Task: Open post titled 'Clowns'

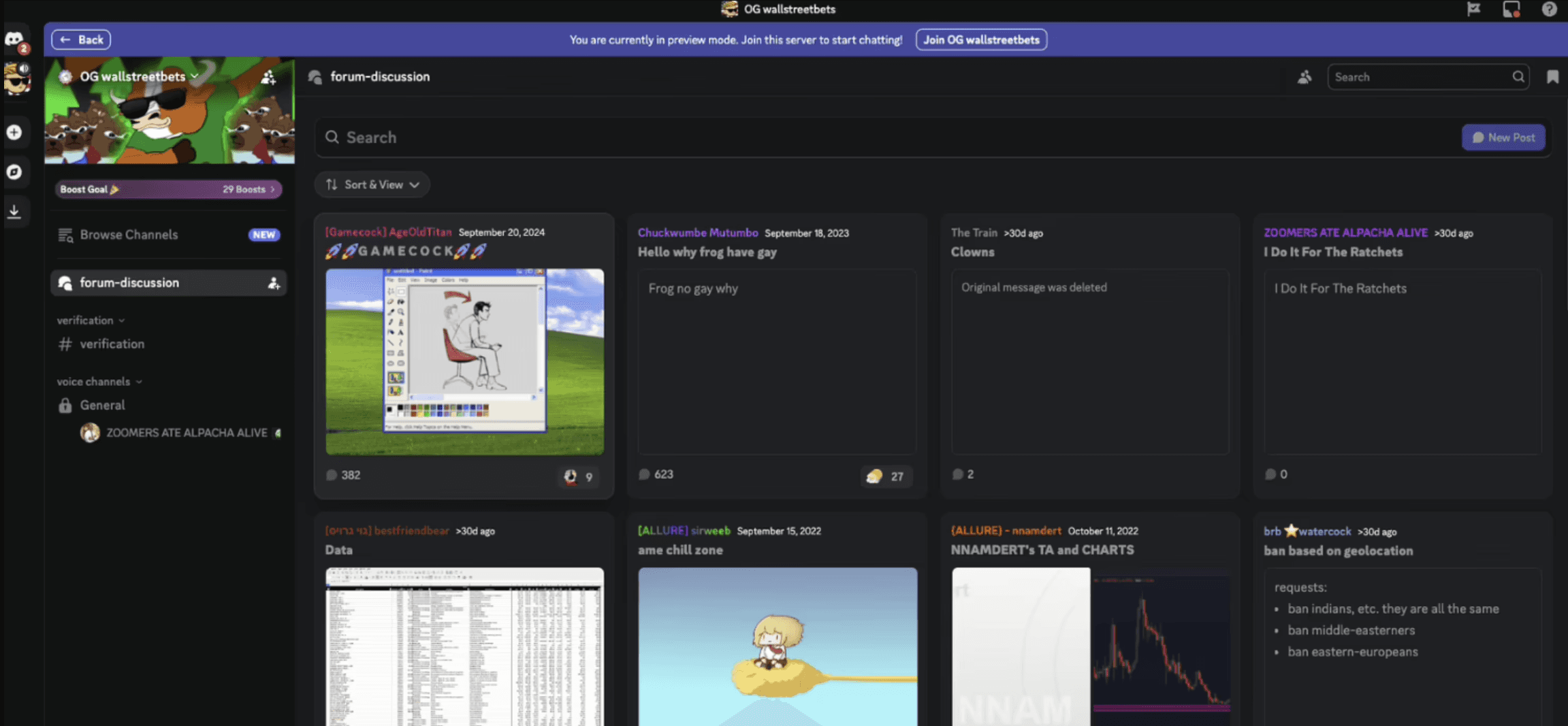Action: (972, 252)
